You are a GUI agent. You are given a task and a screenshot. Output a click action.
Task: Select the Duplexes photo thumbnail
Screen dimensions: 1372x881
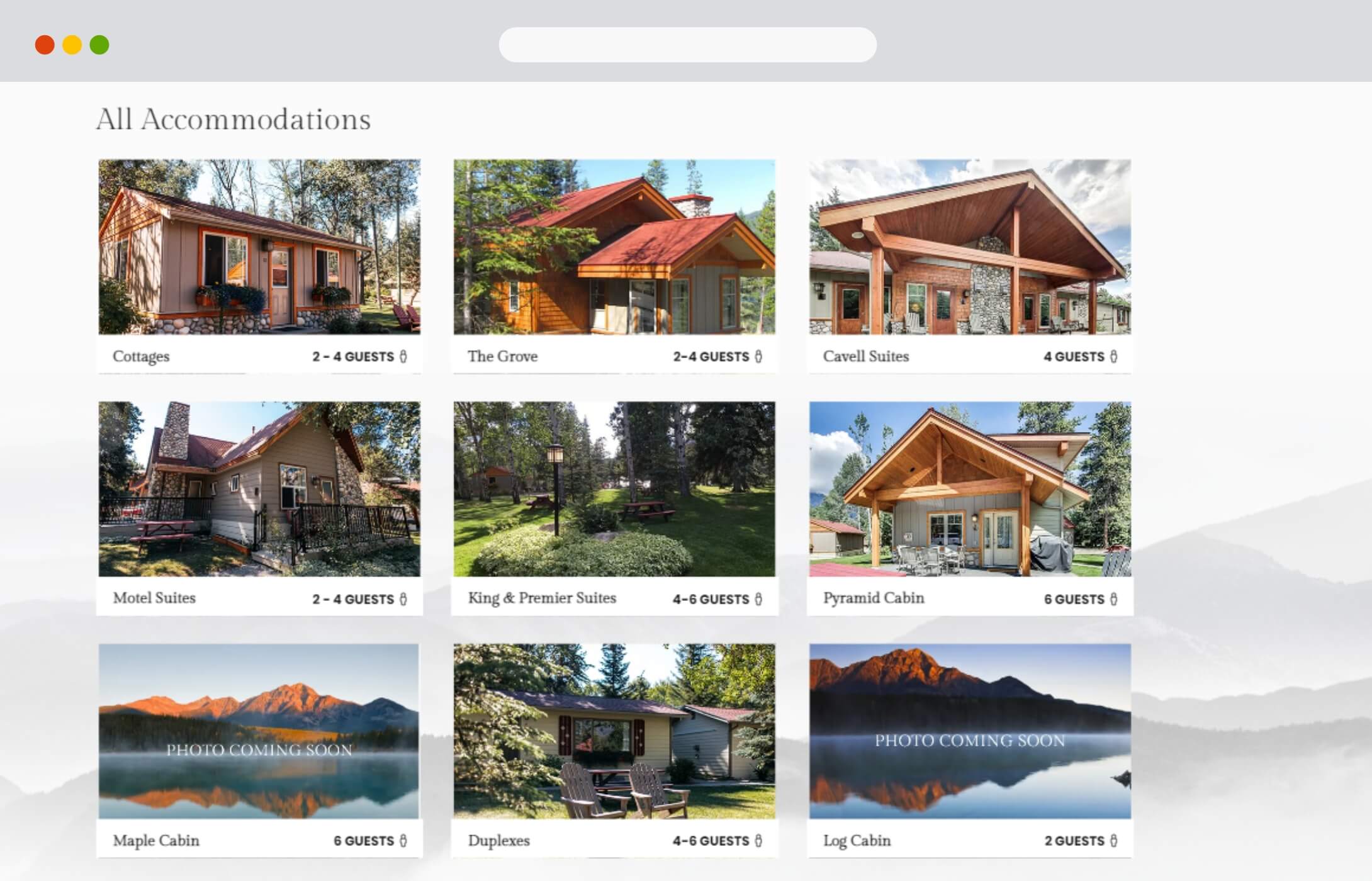(614, 731)
